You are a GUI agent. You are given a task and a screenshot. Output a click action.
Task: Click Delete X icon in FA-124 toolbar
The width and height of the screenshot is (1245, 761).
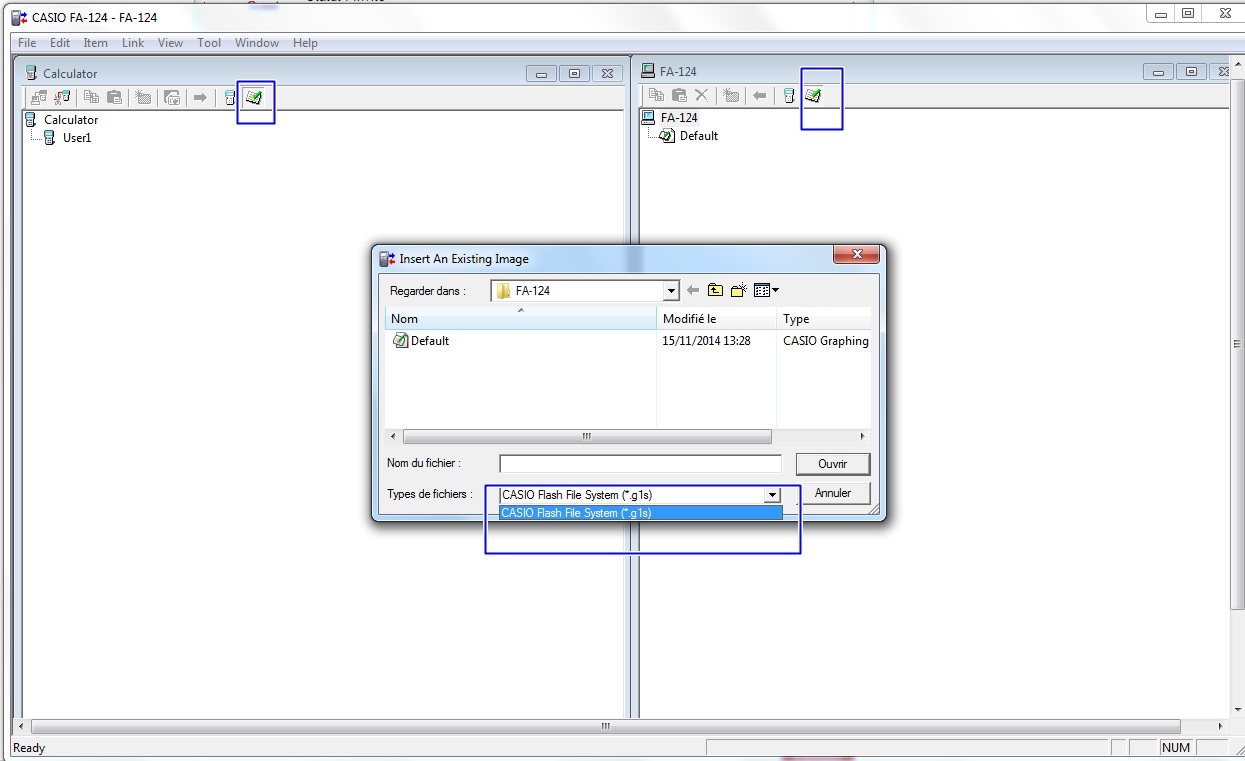click(x=701, y=95)
